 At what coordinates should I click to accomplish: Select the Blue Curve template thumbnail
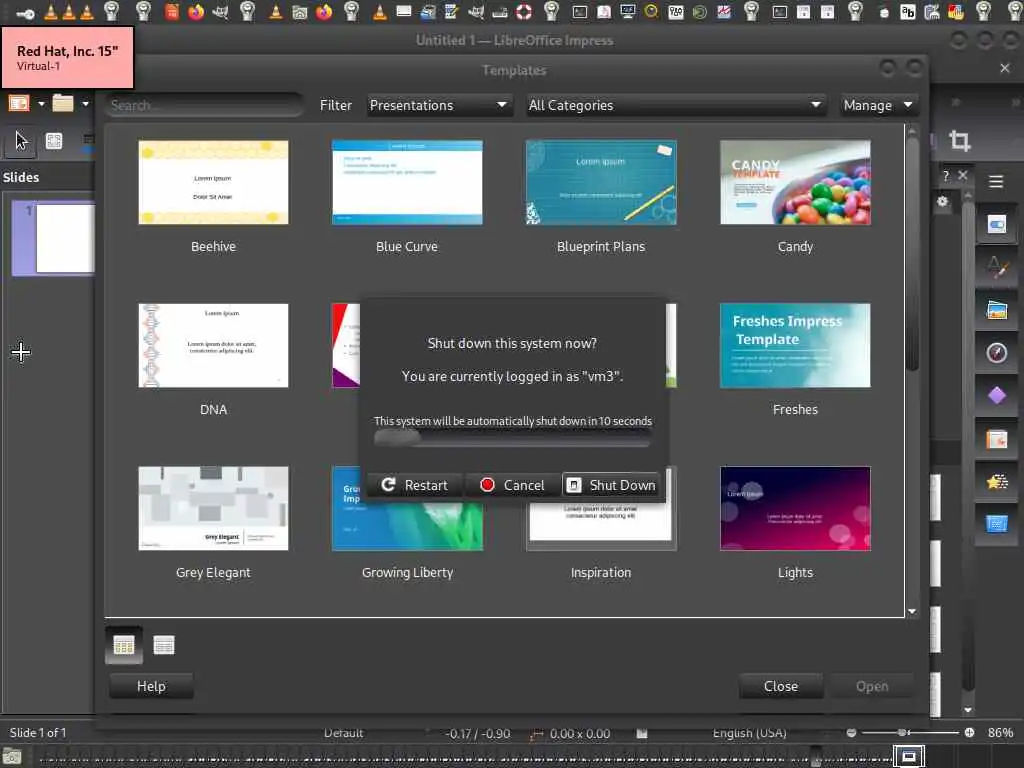click(407, 182)
